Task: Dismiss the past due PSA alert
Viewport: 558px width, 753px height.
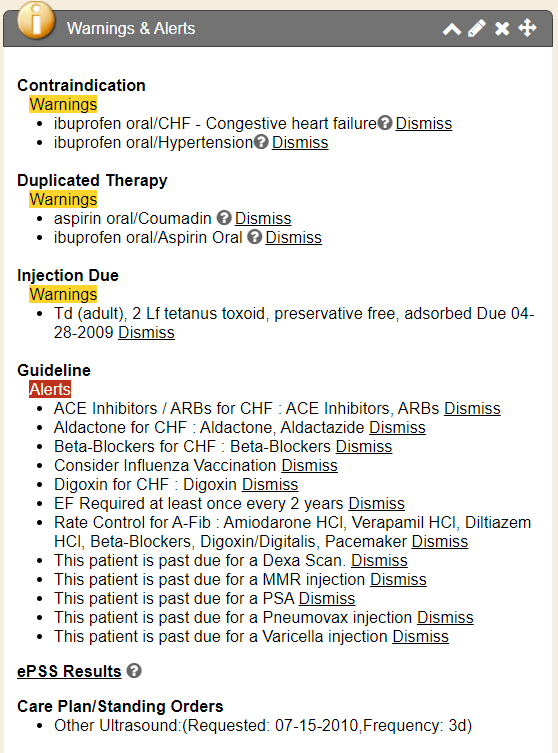Action: coord(327,598)
